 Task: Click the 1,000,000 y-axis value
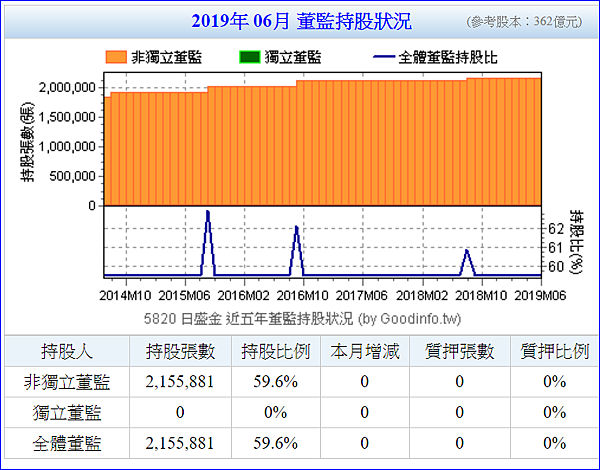[x=67, y=147]
